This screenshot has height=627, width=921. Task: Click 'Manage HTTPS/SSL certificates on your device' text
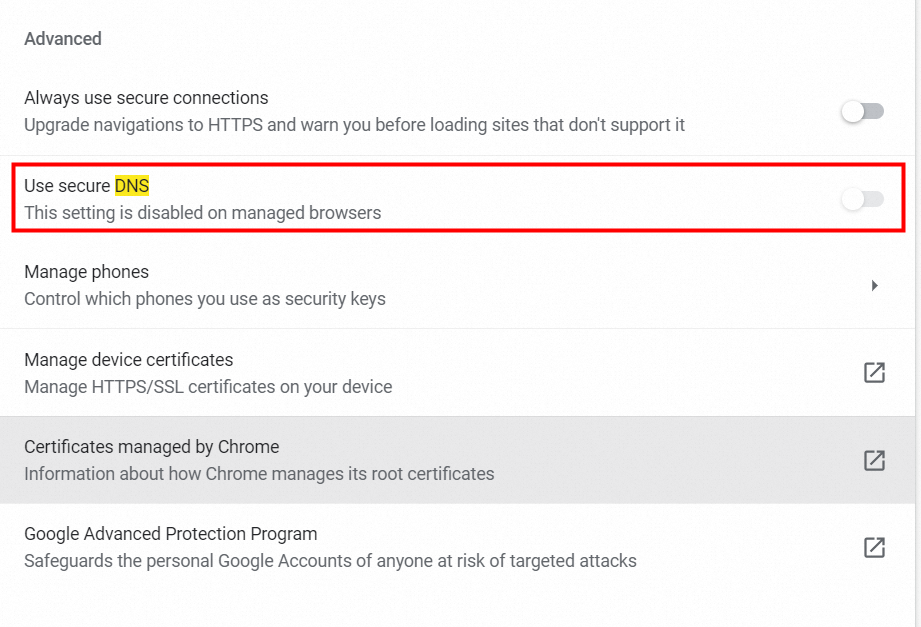point(208,386)
